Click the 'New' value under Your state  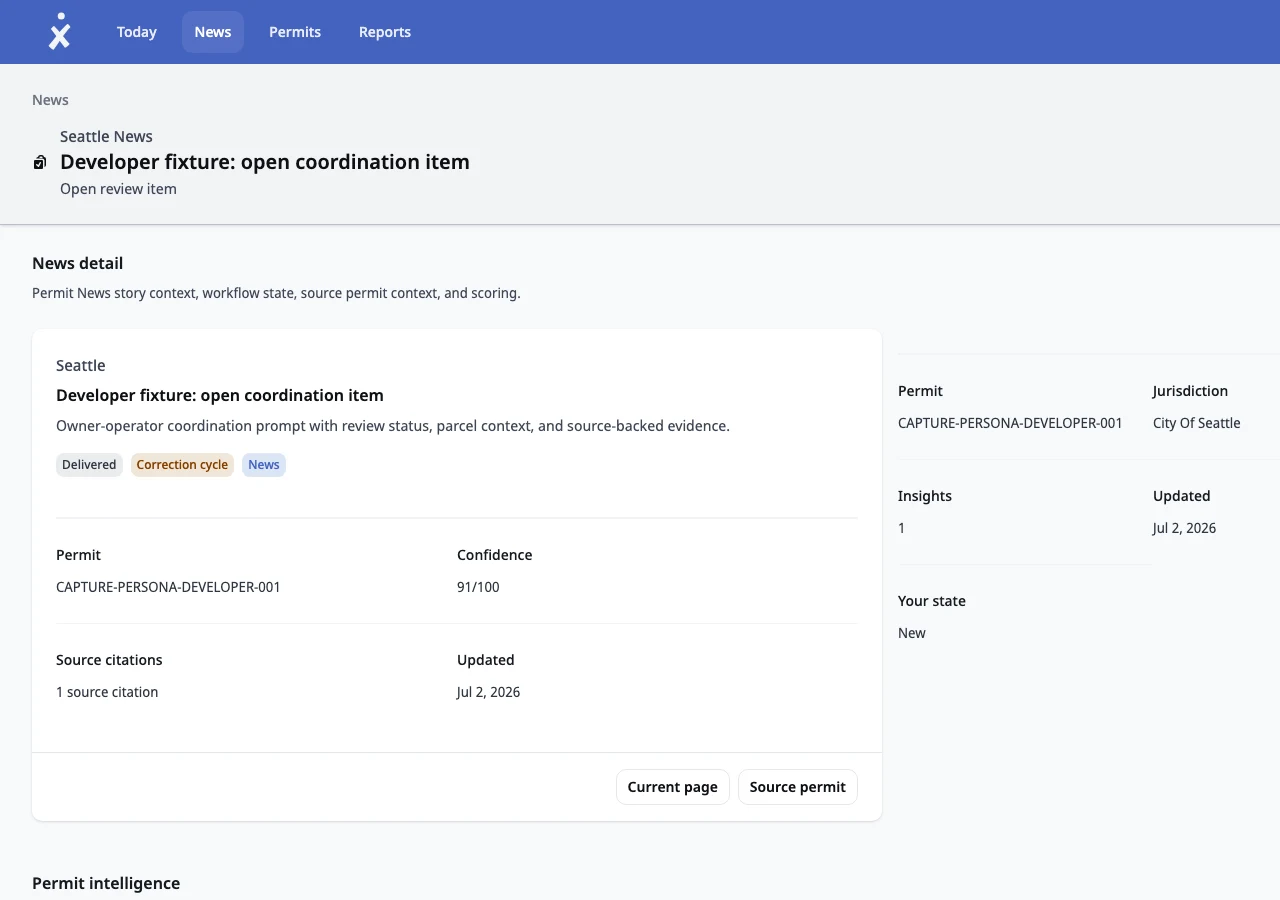tap(912, 633)
